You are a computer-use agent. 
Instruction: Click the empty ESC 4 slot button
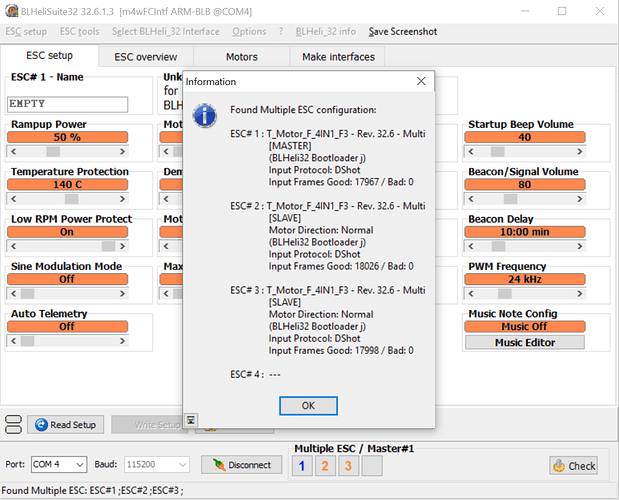(372, 466)
